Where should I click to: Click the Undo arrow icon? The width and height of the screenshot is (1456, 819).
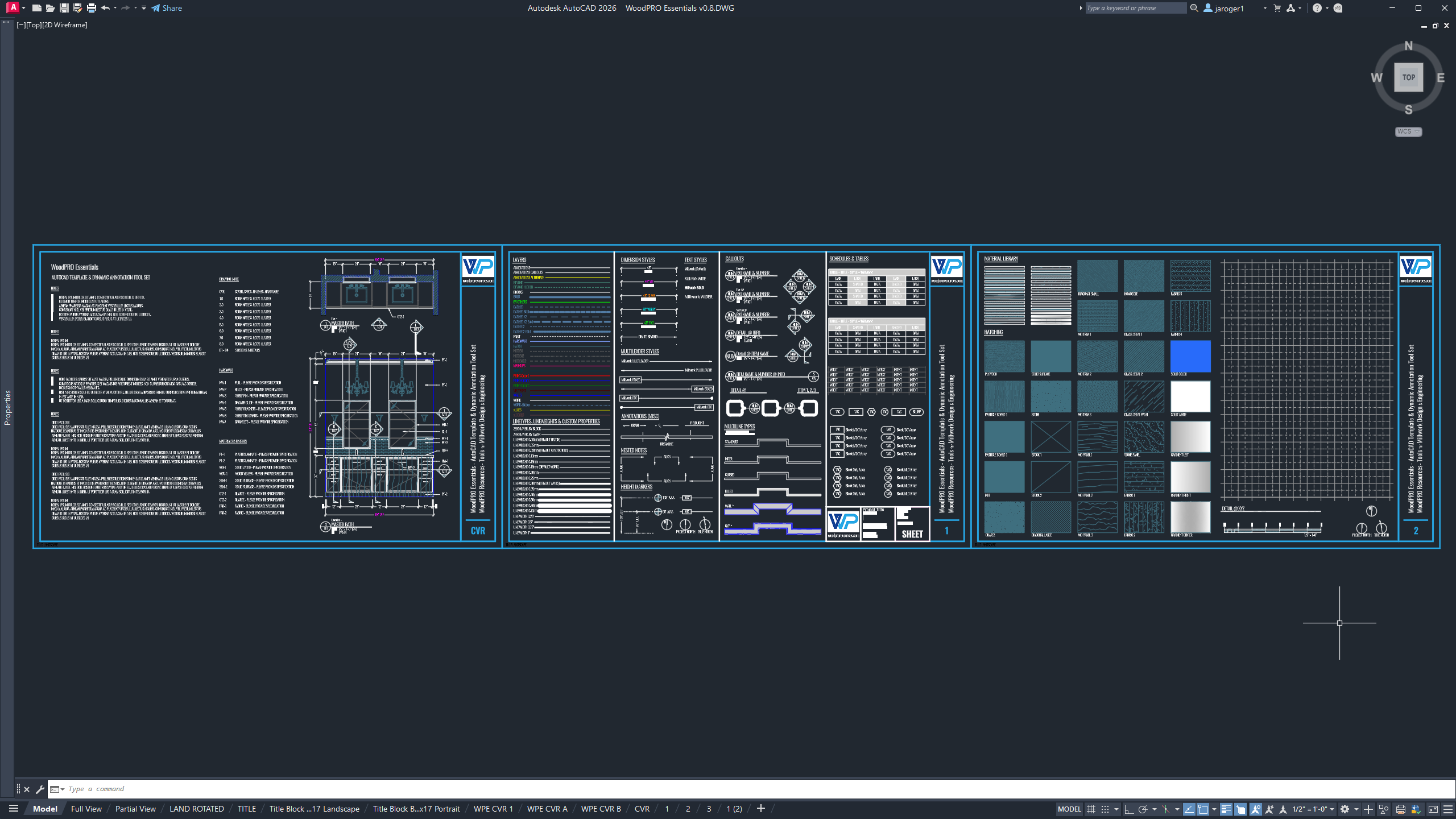[x=105, y=8]
